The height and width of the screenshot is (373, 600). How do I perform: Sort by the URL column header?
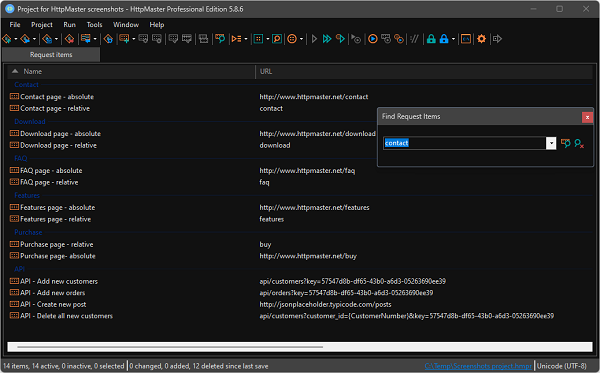coord(424,72)
